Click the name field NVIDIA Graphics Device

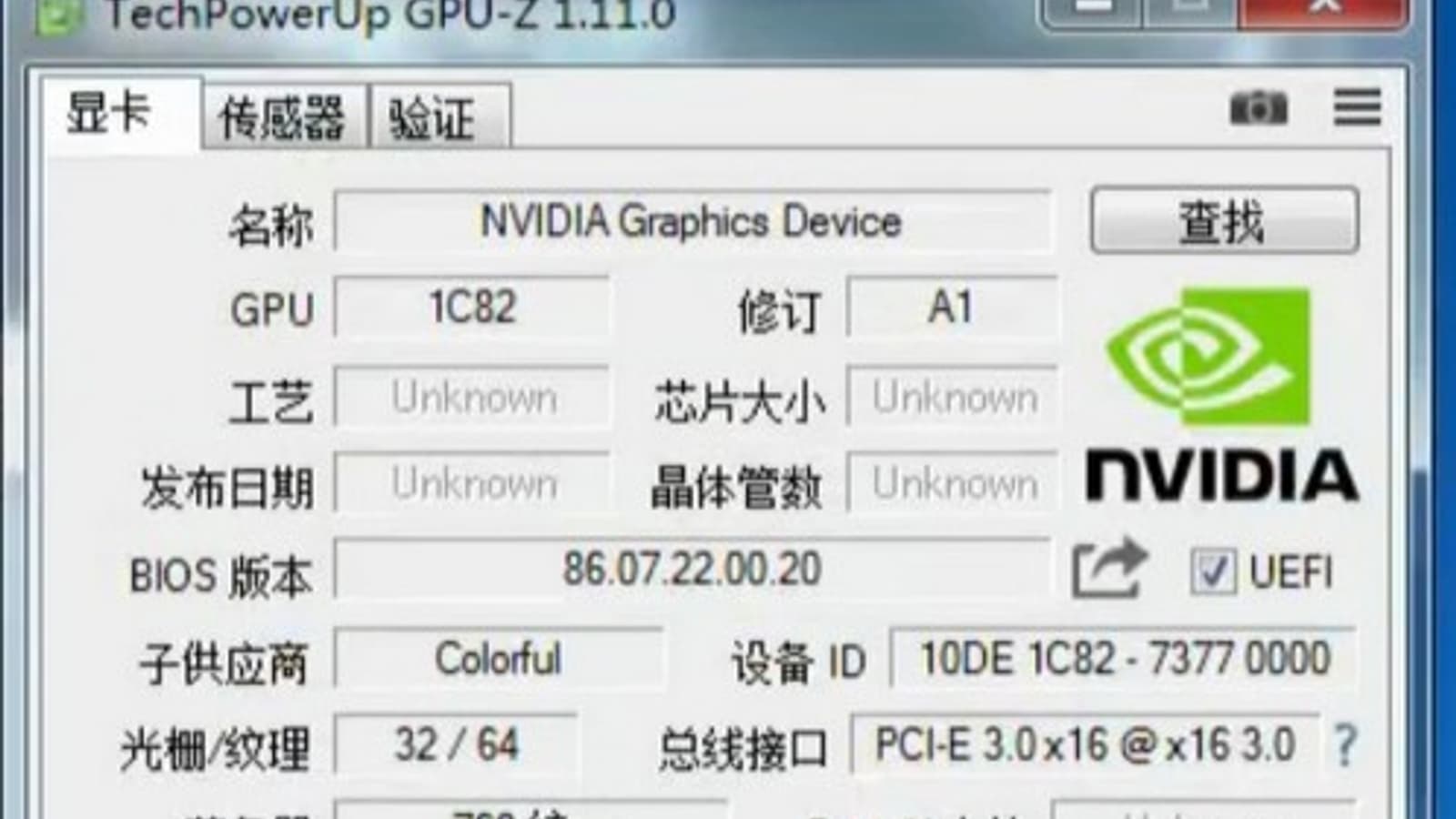click(x=692, y=221)
